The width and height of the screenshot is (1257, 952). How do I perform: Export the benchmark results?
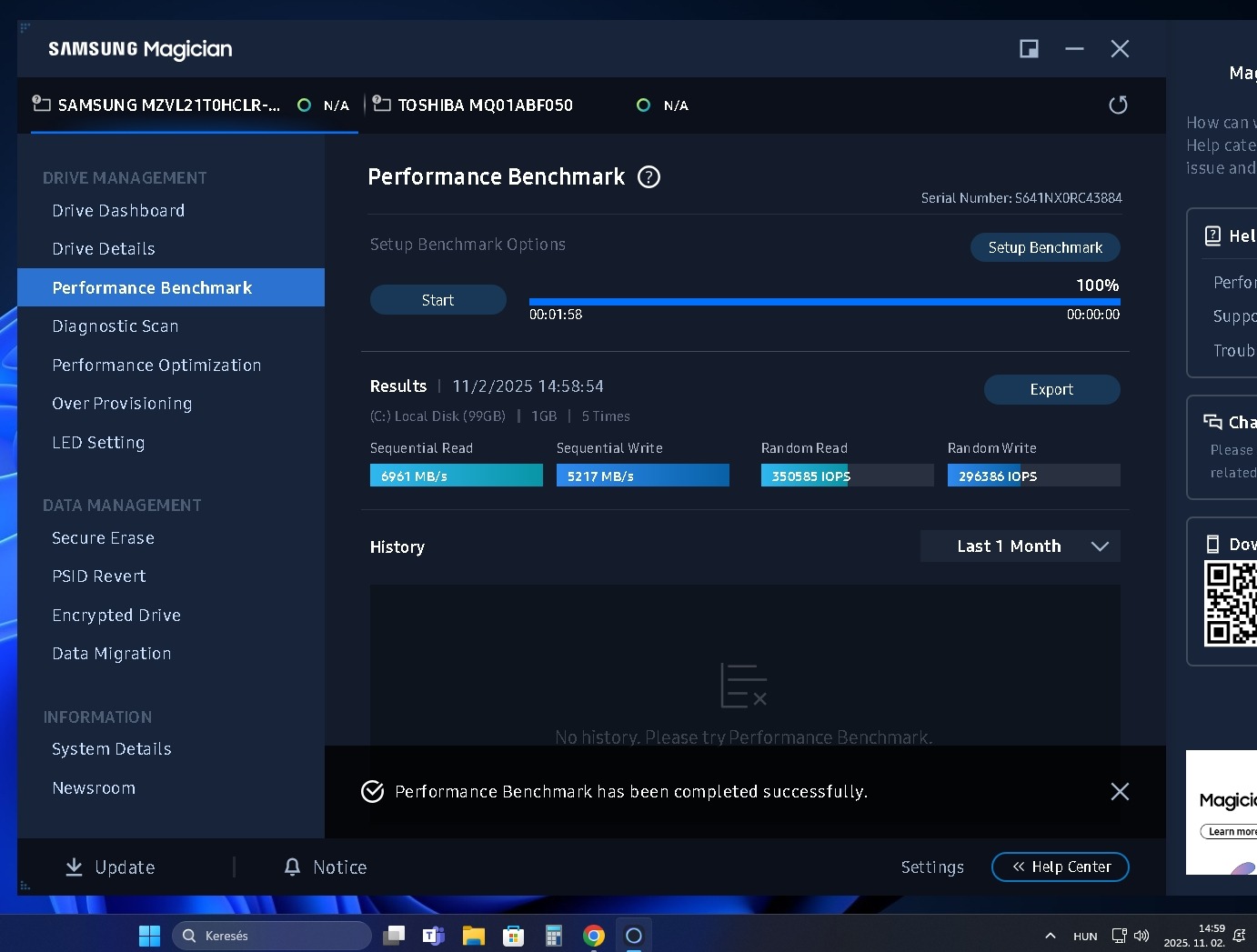[x=1051, y=389]
